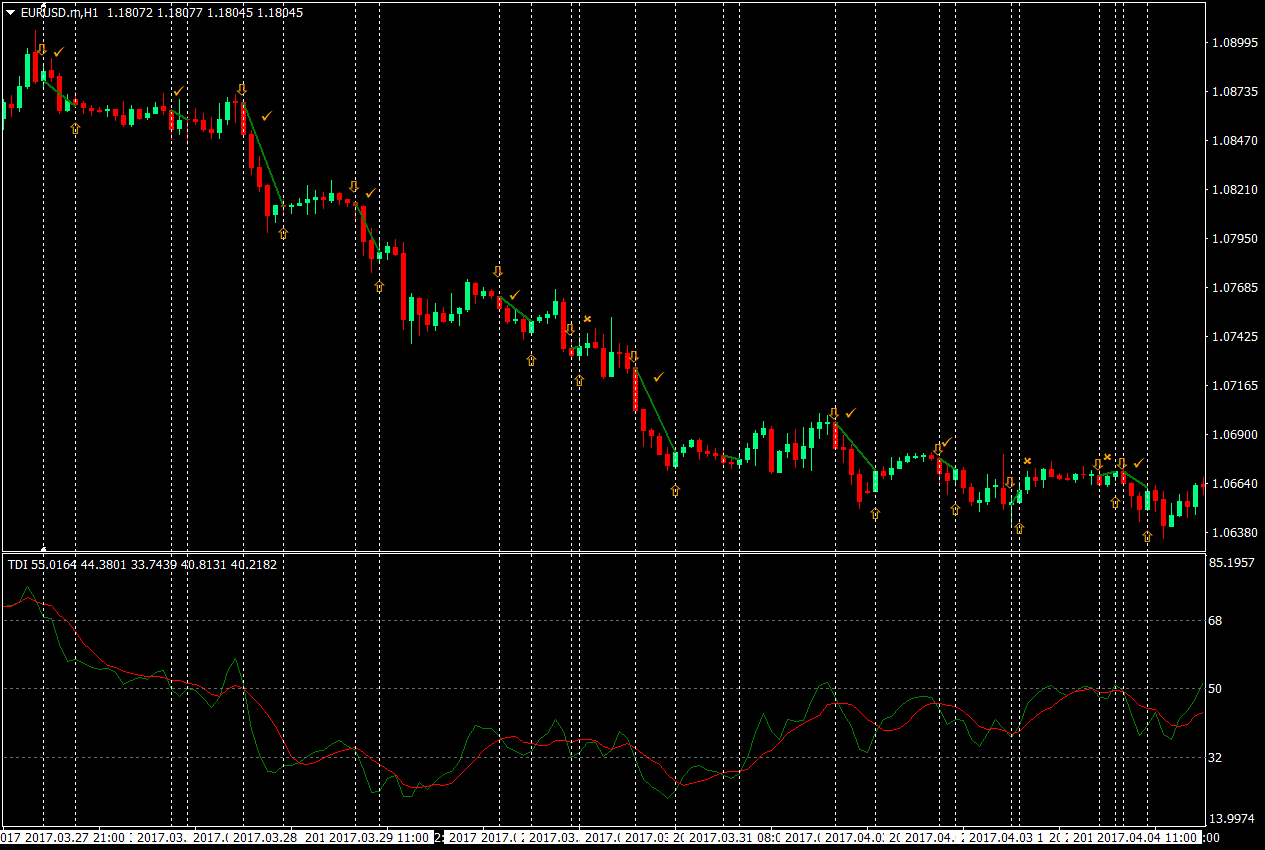Screen dimensions: 1265x850
Task: Click the checkmark signal near the 2017.04.04 candles
Action: coord(1140,462)
